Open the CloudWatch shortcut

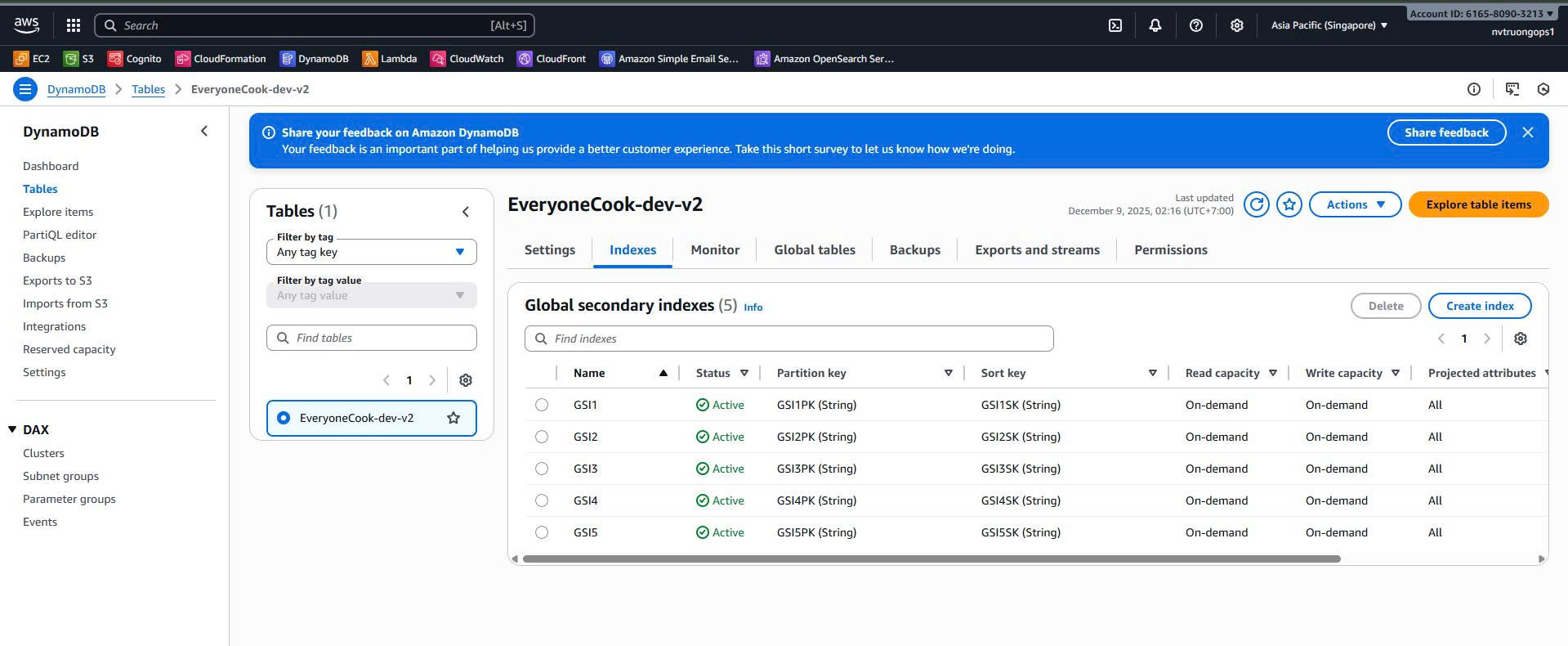click(x=467, y=59)
